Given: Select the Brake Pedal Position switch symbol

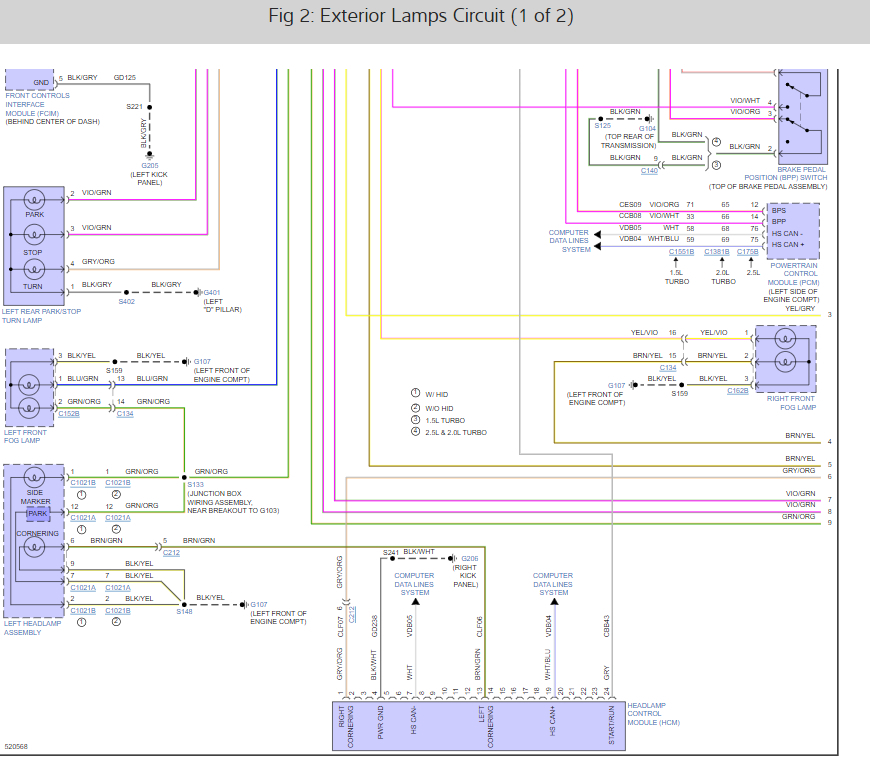Looking at the screenshot, I should coord(803,116).
